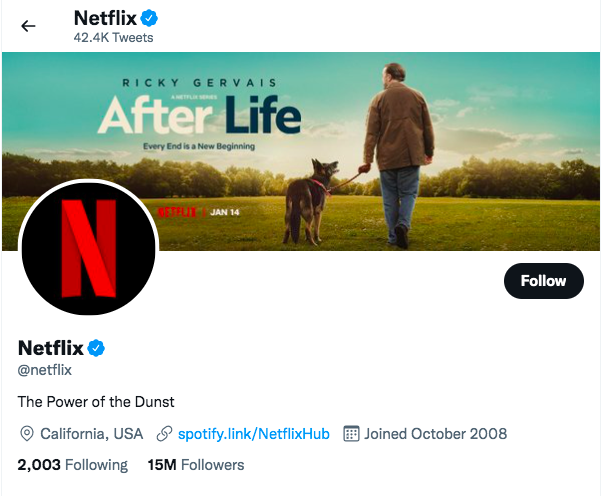
Task: Click the After Life title in the banner
Action: pyautogui.click(x=199, y=118)
